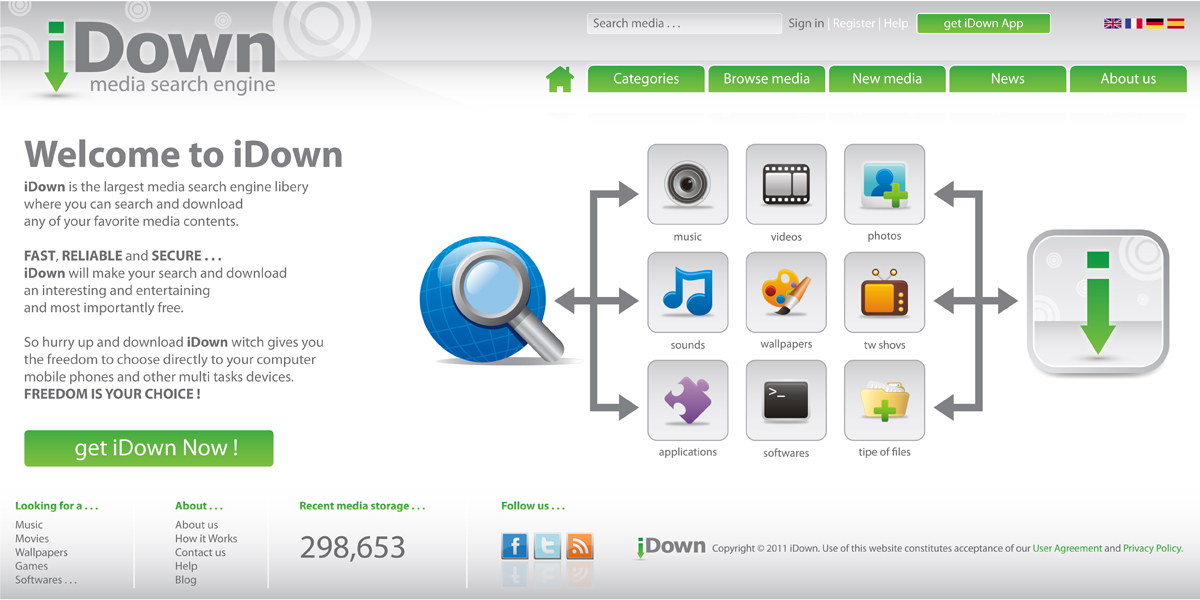Select the photos category icon
1200x600 pixels.
[x=885, y=184]
